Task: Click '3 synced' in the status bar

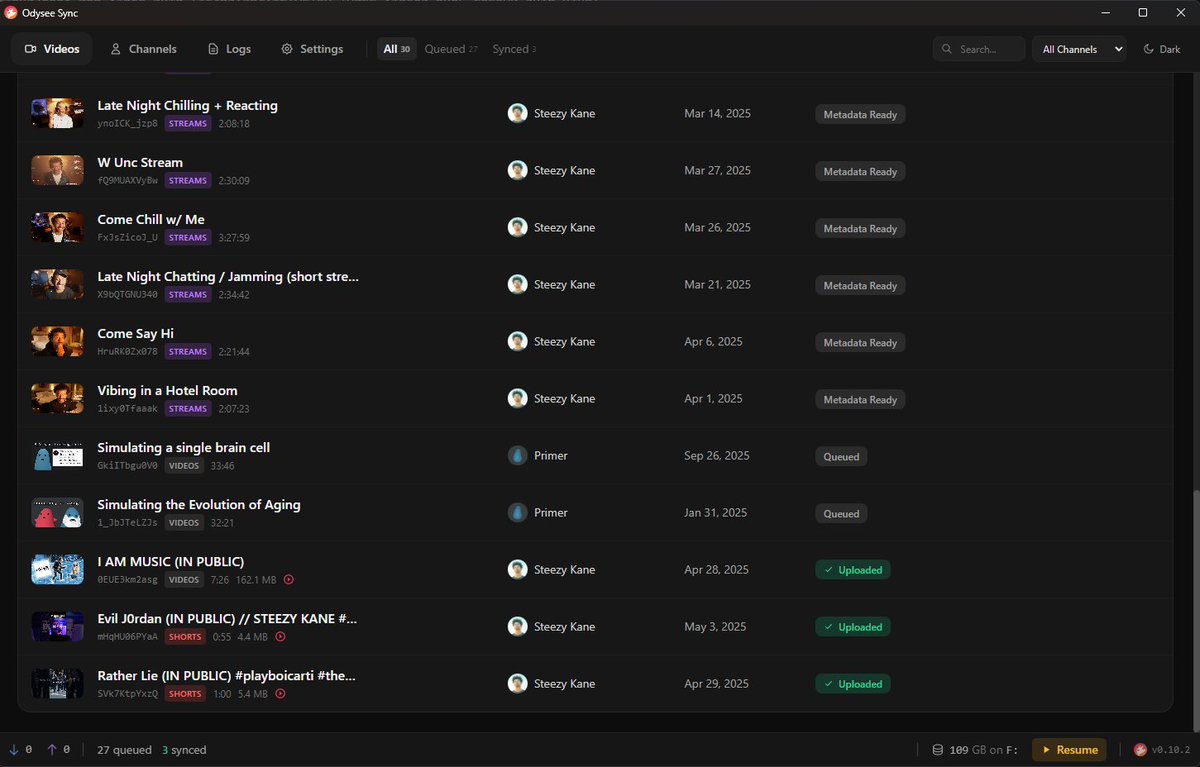Action: [x=184, y=750]
